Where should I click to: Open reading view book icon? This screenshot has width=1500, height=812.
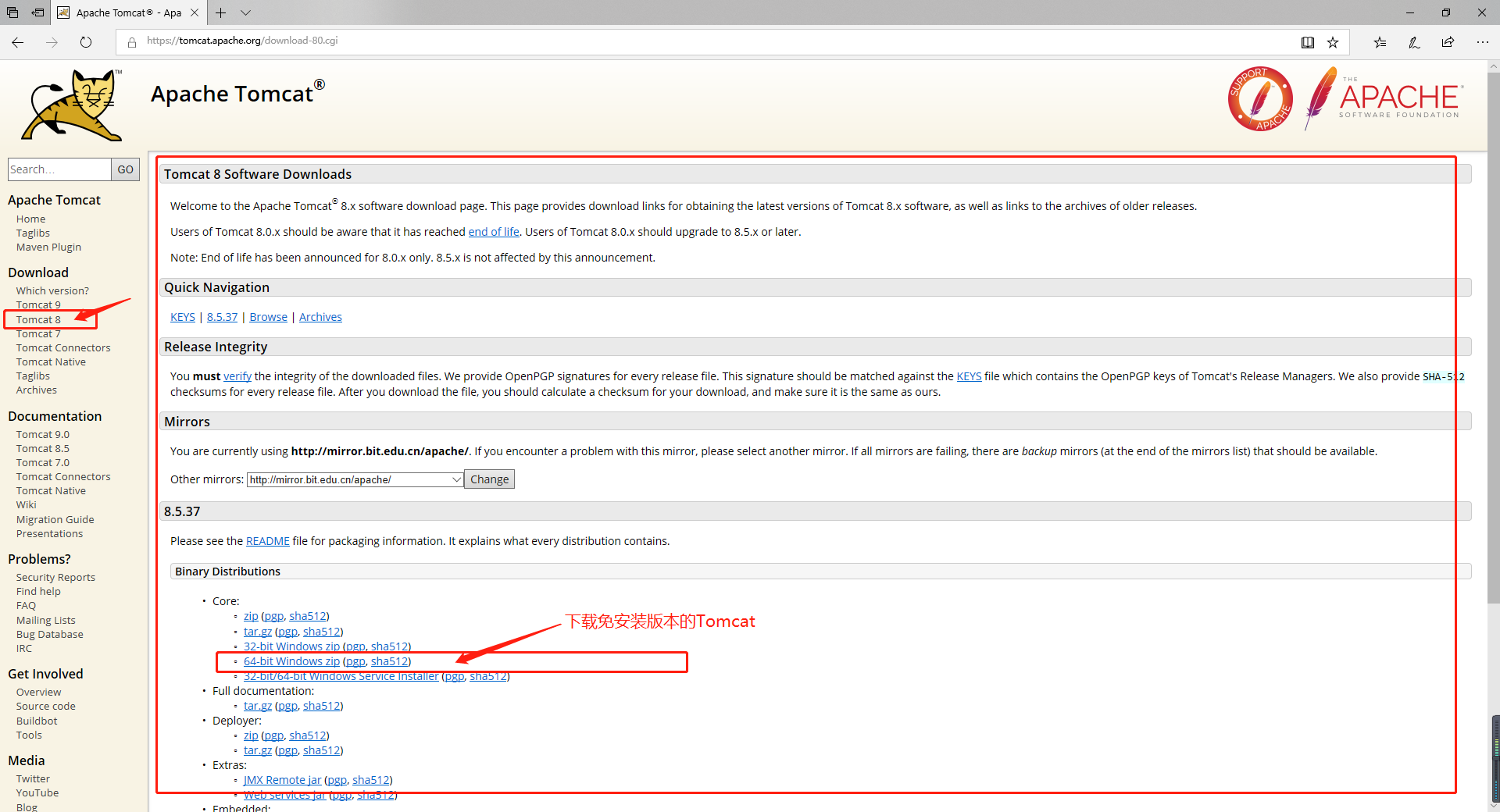click(x=1308, y=42)
